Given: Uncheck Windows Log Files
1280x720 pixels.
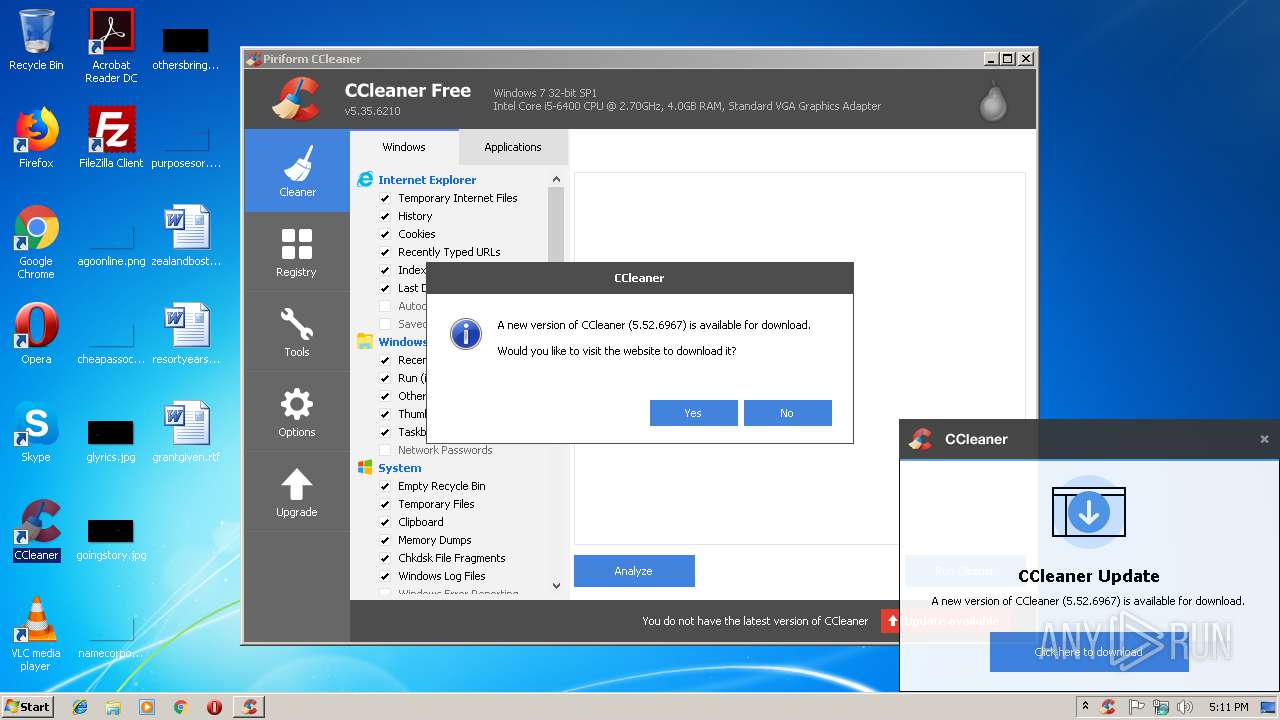Looking at the screenshot, I should coord(385,576).
